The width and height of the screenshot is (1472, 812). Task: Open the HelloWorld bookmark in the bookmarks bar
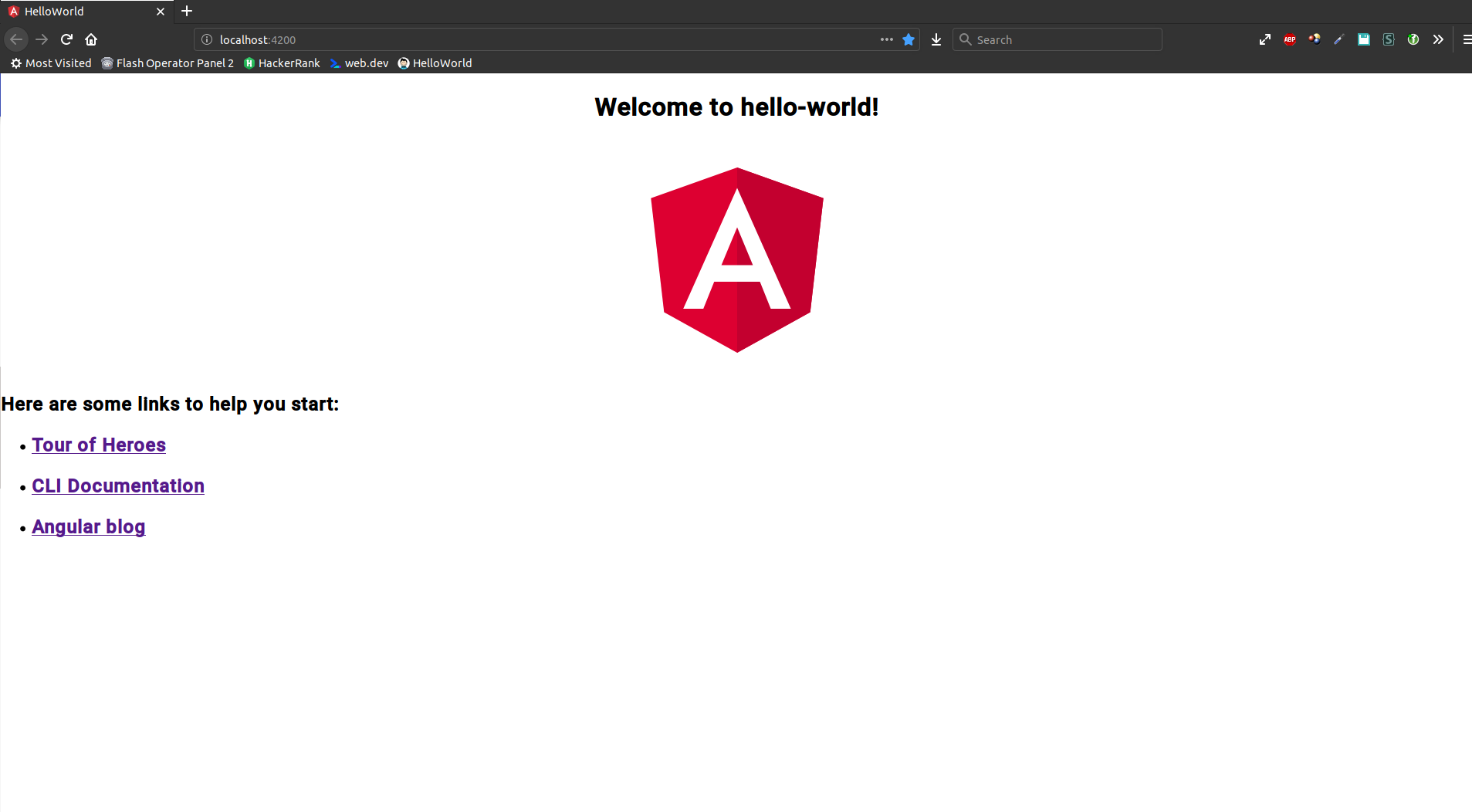point(435,63)
